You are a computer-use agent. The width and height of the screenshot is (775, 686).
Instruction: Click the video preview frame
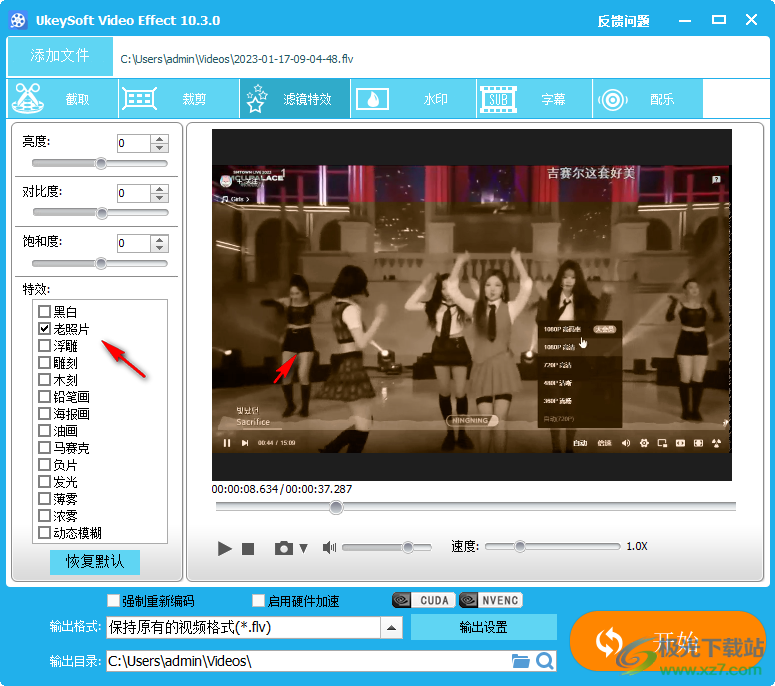point(472,304)
